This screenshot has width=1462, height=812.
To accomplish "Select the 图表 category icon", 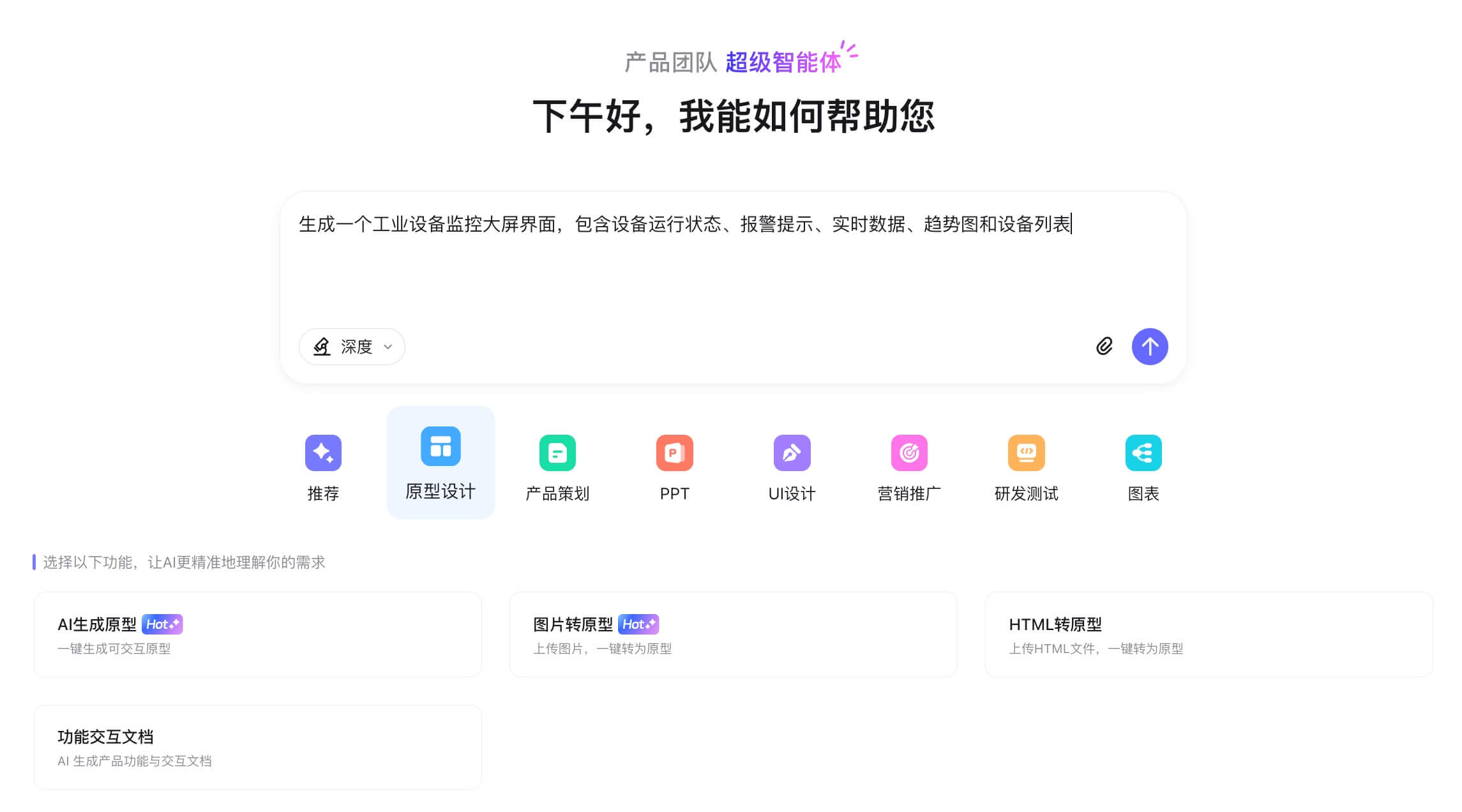I will coord(1143,452).
